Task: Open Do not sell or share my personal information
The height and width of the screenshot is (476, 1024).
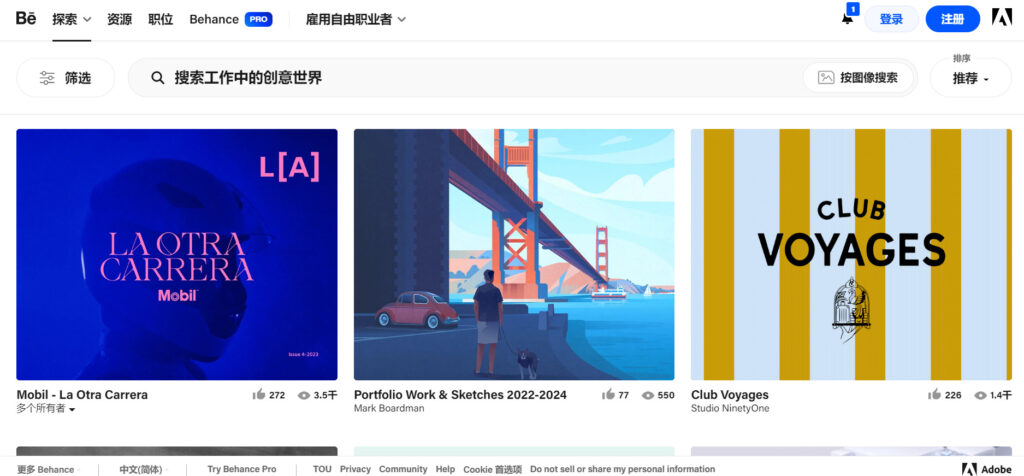Action: [622, 469]
